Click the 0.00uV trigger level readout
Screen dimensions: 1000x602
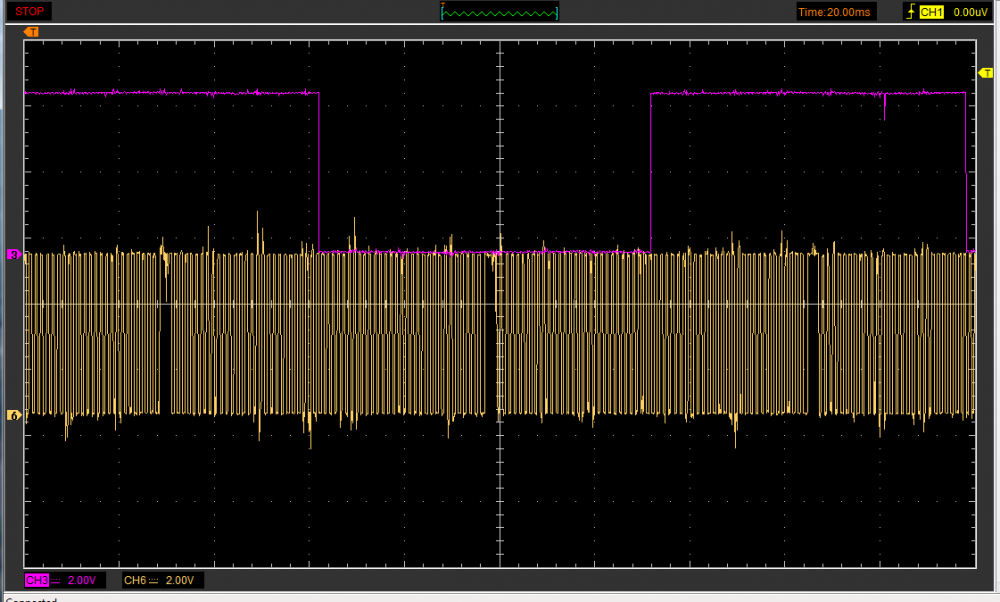[x=969, y=12]
